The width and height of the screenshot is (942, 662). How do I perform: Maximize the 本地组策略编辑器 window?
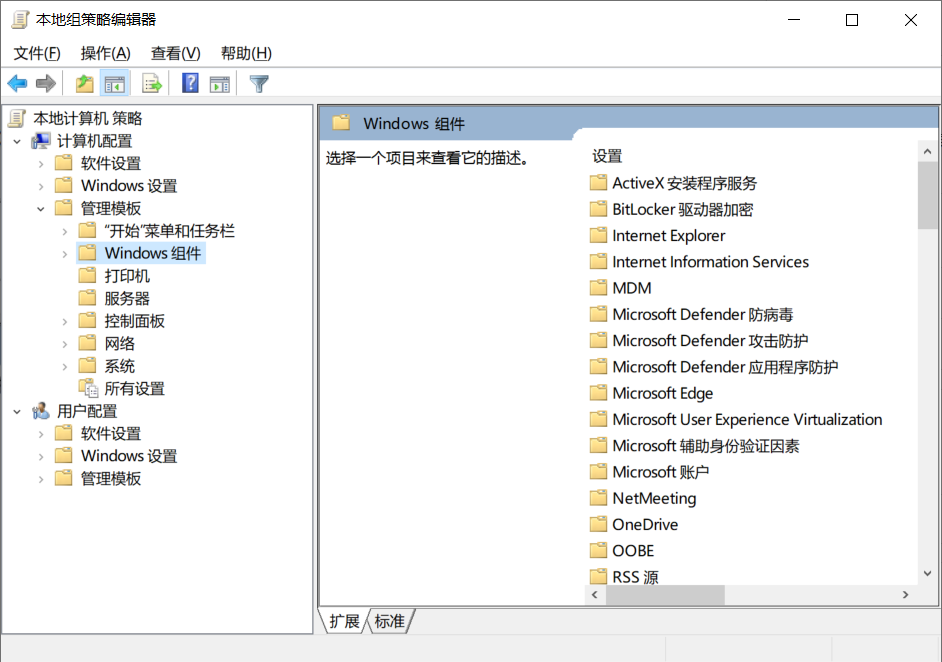click(x=852, y=20)
